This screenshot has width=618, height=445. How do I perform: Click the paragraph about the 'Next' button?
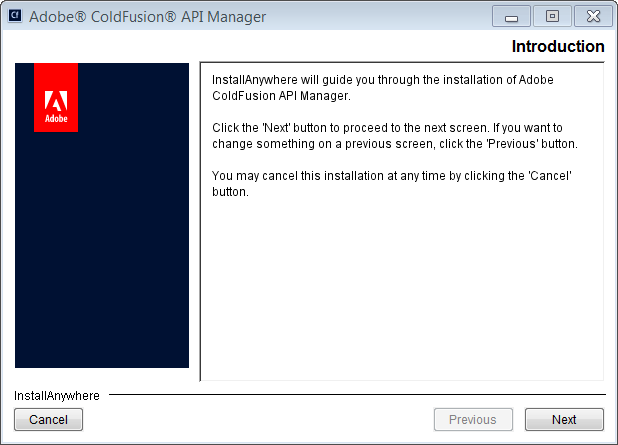[x=395, y=136]
